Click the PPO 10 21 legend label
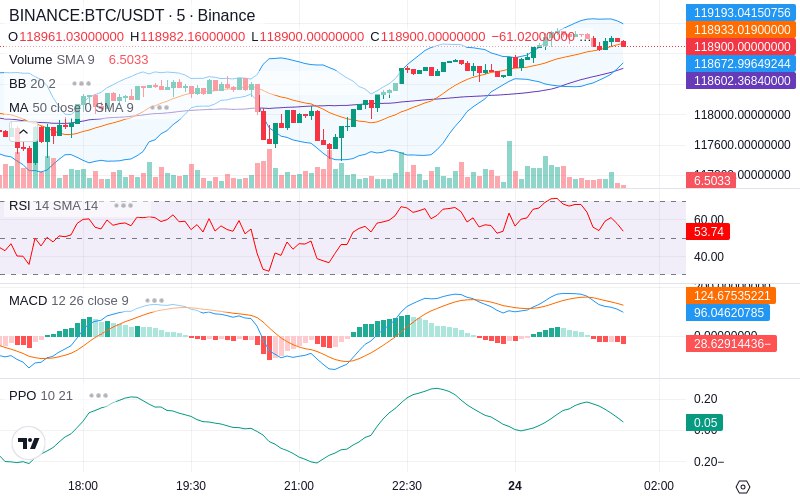 [x=41, y=395]
